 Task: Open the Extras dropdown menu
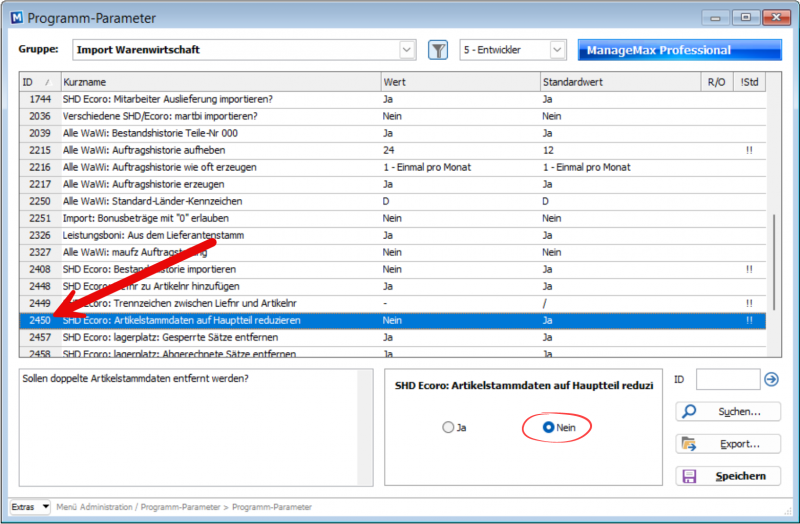point(30,507)
